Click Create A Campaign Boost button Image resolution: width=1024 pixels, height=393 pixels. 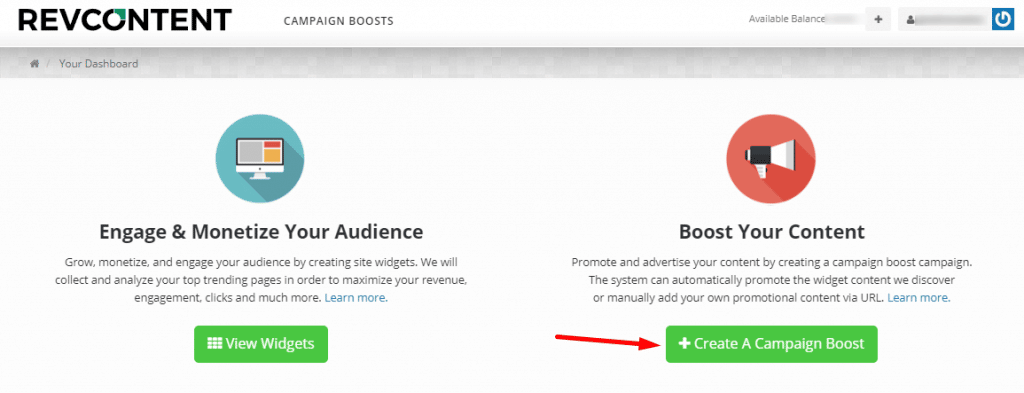click(771, 344)
